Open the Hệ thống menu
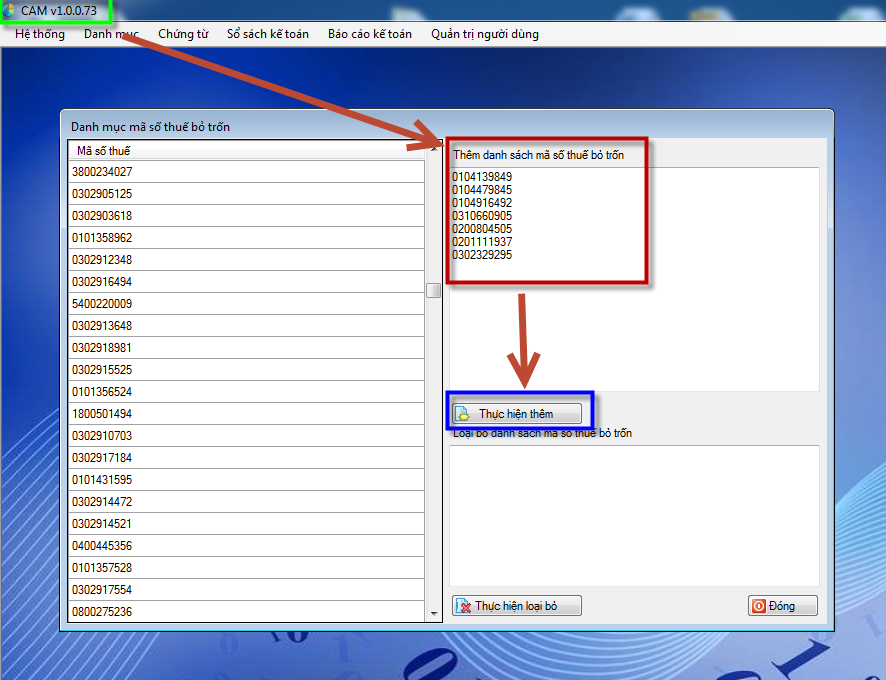This screenshot has width=886, height=680. tap(40, 34)
